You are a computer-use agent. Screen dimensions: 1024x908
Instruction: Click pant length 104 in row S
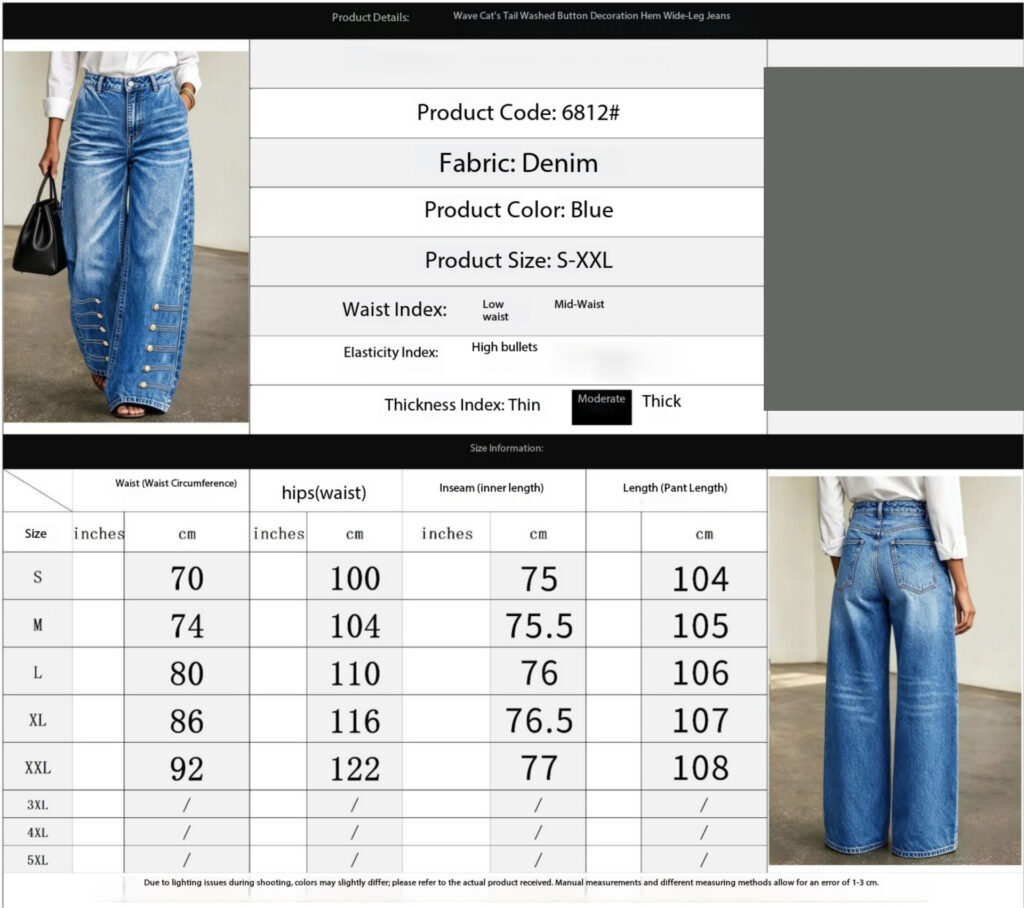coord(700,579)
